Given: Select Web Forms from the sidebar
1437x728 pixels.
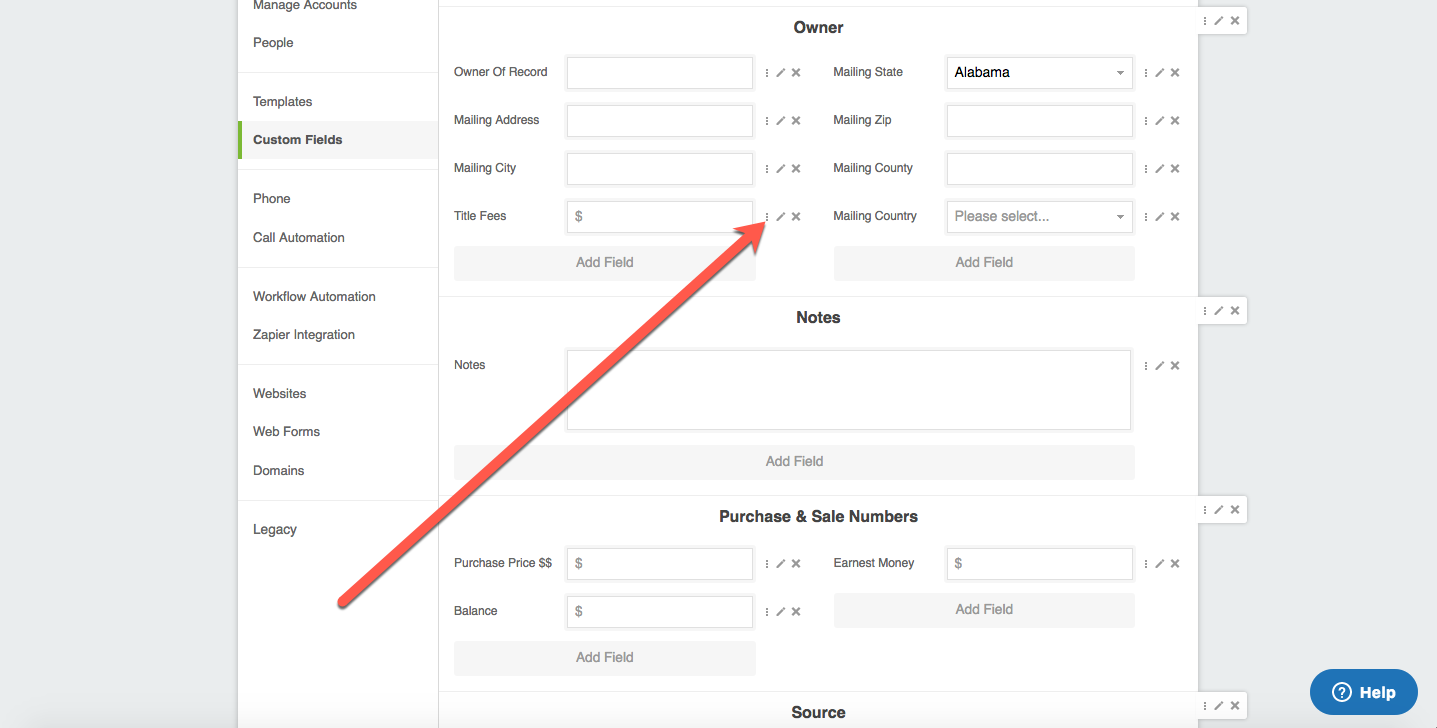Looking at the screenshot, I should click(x=286, y=432).
